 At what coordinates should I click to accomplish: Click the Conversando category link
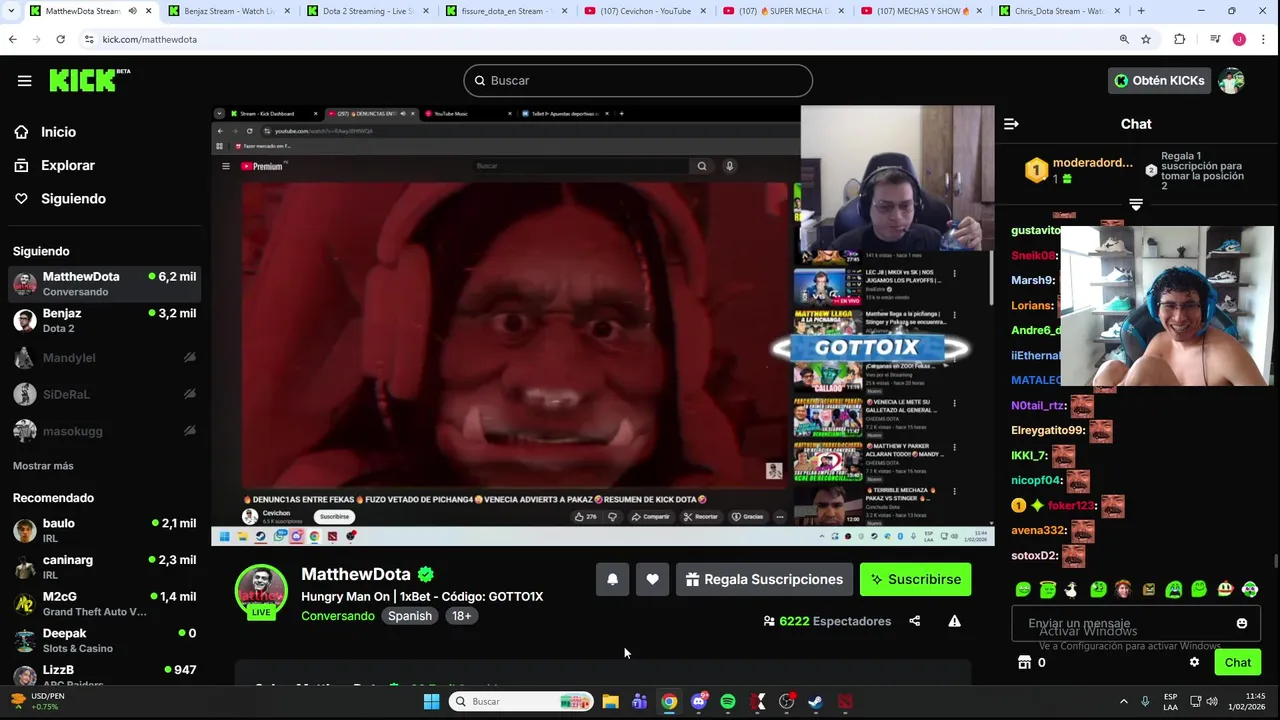(338, 616)
